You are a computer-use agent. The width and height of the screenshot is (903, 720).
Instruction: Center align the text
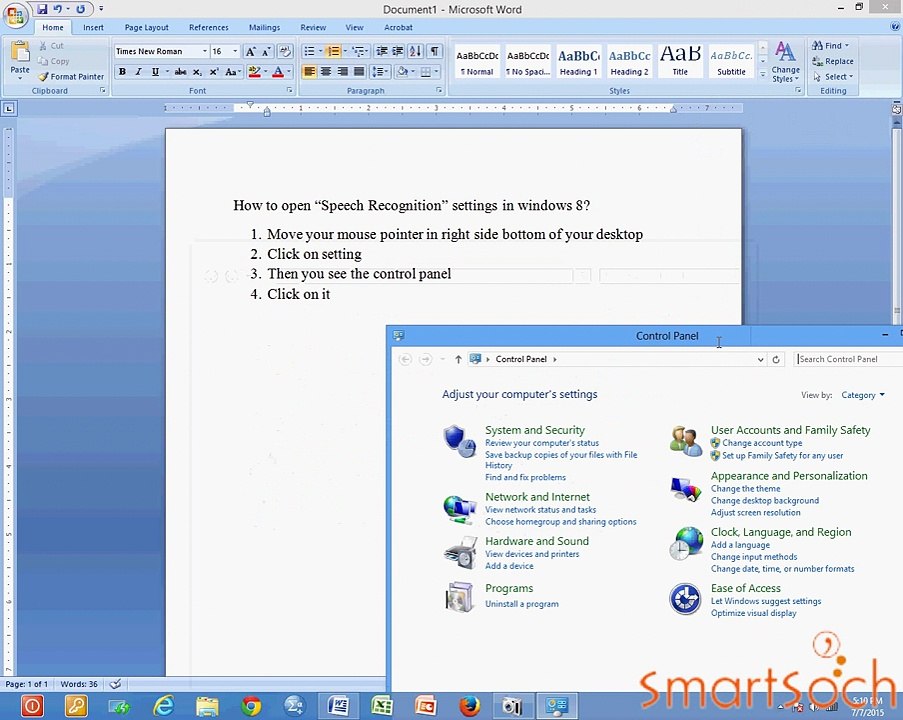pos(326,72)
